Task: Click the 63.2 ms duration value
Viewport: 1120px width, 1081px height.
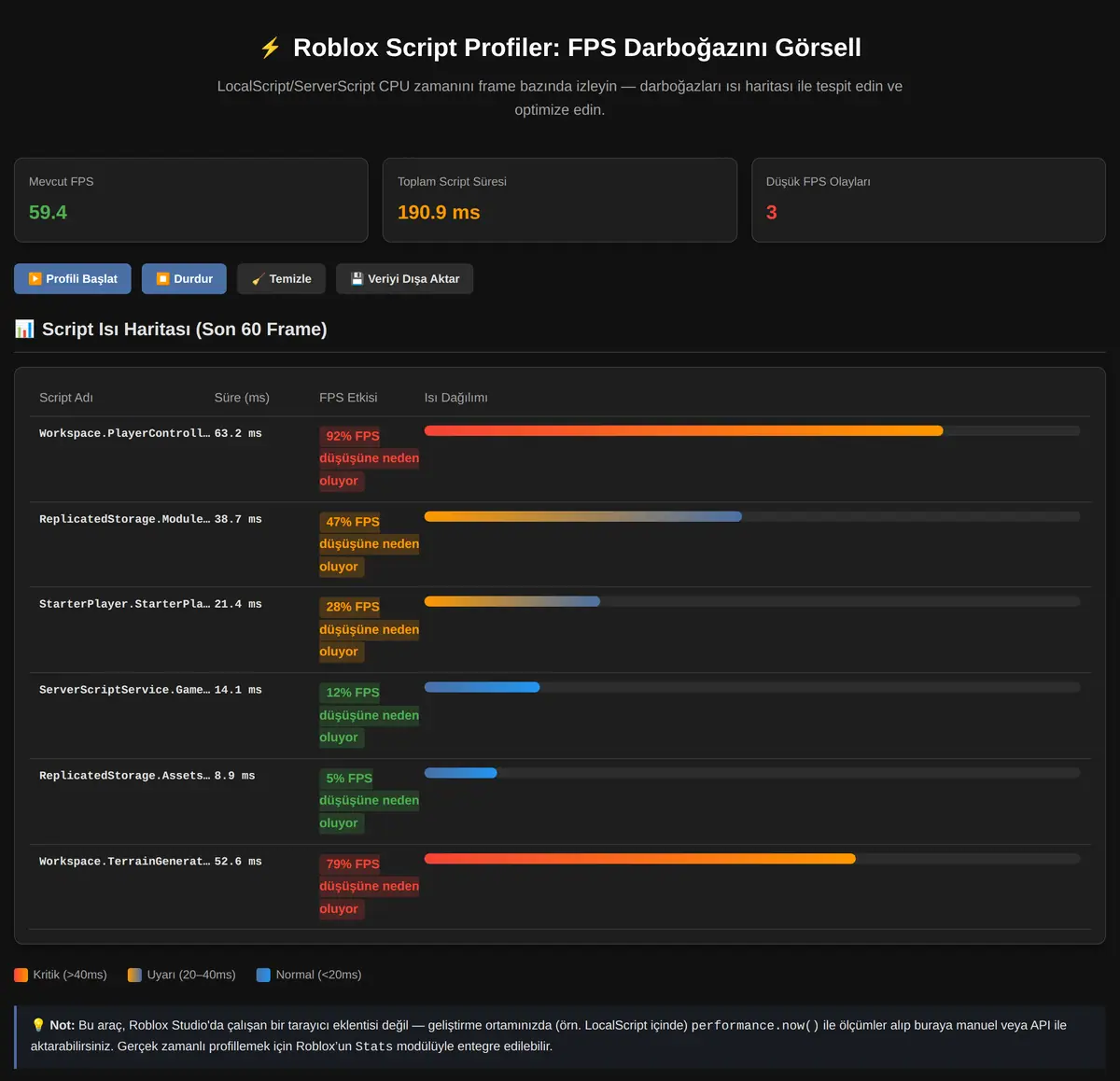Action: 238,433
